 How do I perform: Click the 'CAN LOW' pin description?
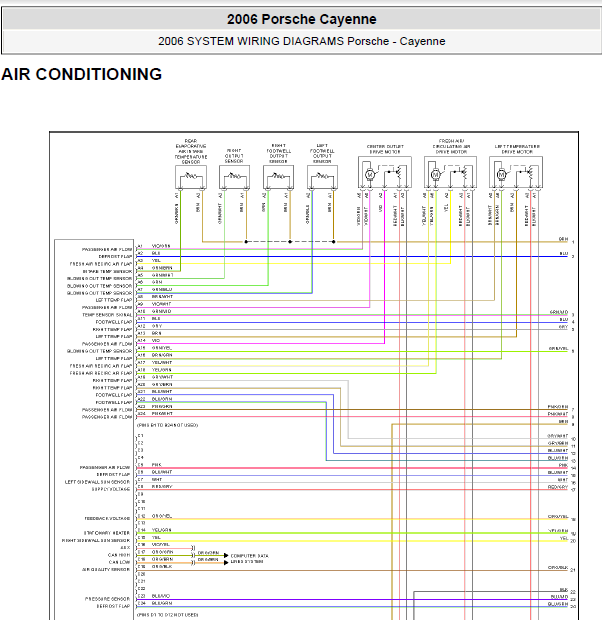pyautogui.click(x=119, y=562)
